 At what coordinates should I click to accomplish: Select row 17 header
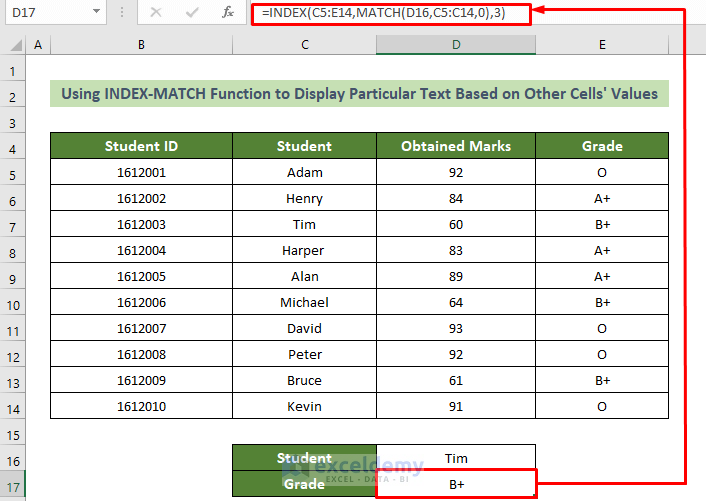tap(13, 484)
